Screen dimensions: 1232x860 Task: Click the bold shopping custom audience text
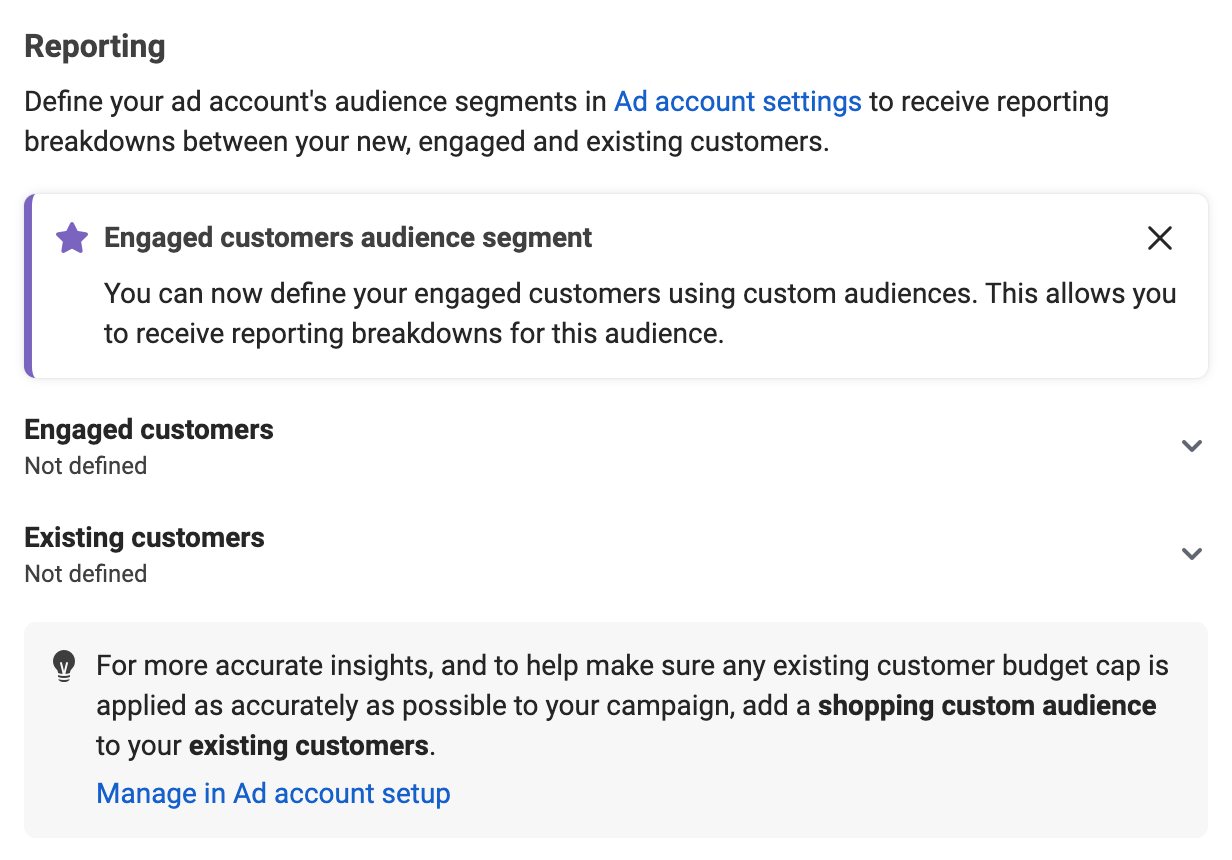pos(987,706)
